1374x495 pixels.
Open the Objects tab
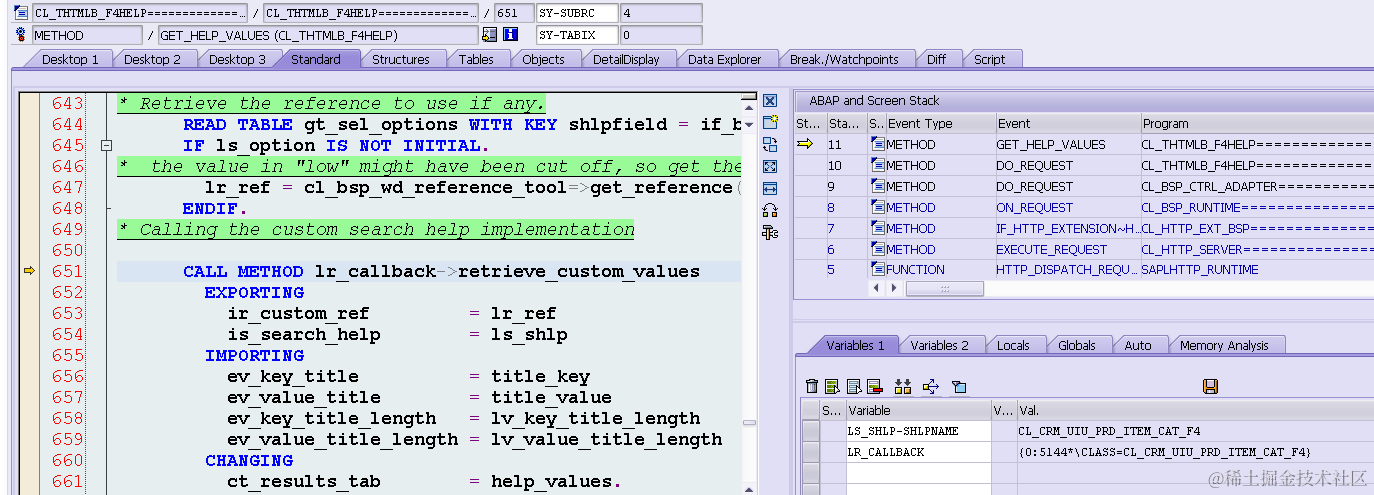tap(543, 59)
